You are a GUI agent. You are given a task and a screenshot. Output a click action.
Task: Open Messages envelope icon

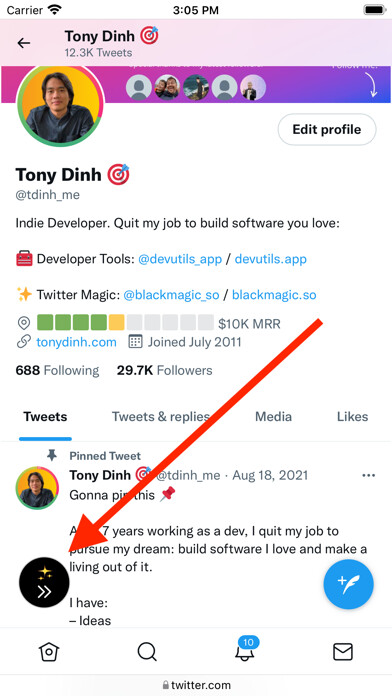point(343,652)
